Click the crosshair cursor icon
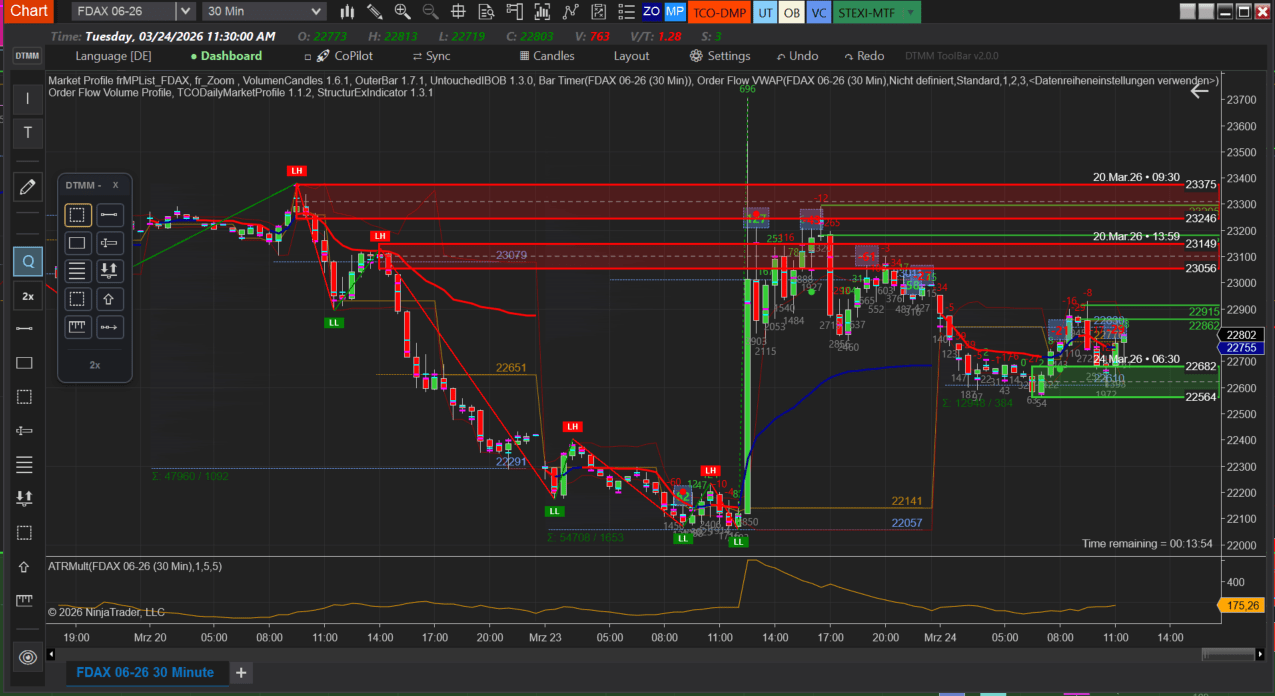The height and width of the screenshot is (696, 1275). click(x=458, y=12)
